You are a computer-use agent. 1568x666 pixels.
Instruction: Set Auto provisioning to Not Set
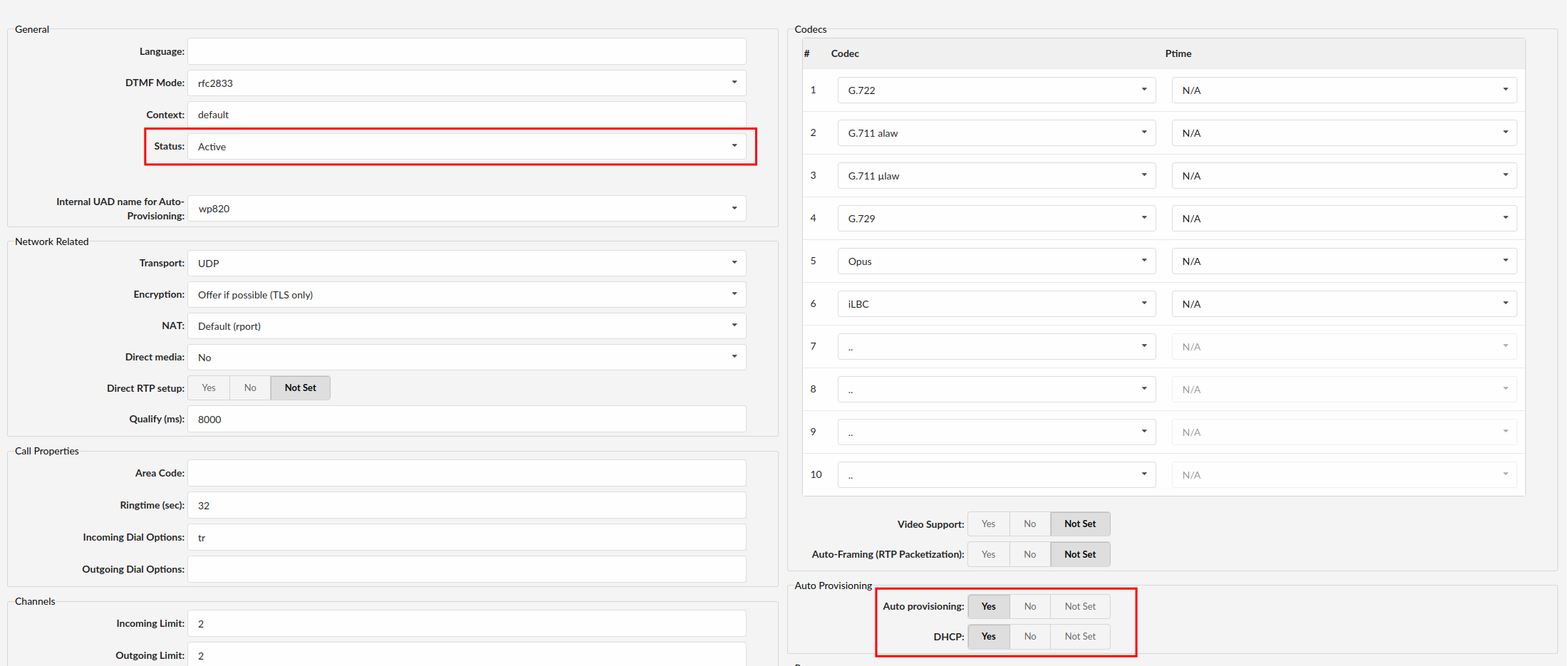pos(1080,607)
